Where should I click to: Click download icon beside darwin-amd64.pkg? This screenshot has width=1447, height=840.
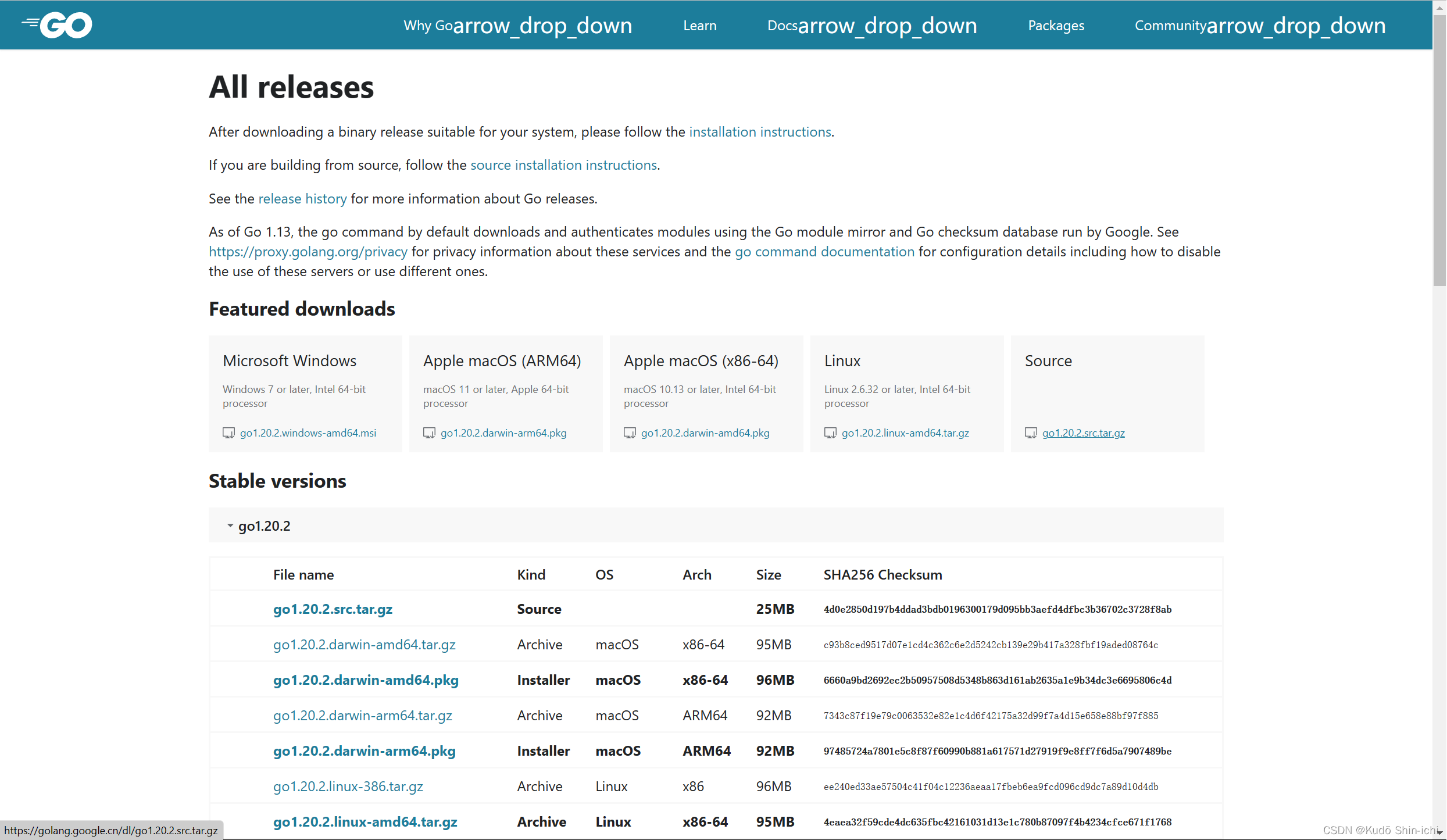[630, 433]
